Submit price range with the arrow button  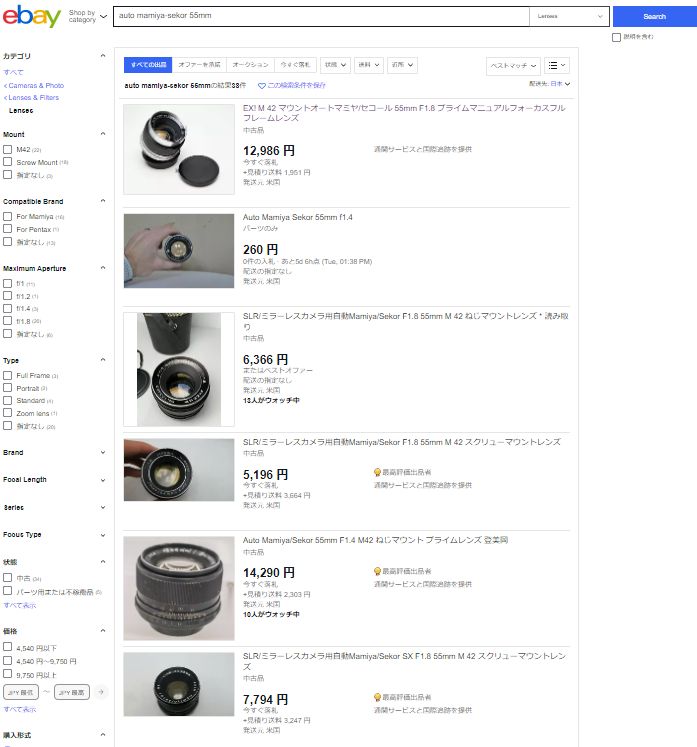tap(101, 691)
